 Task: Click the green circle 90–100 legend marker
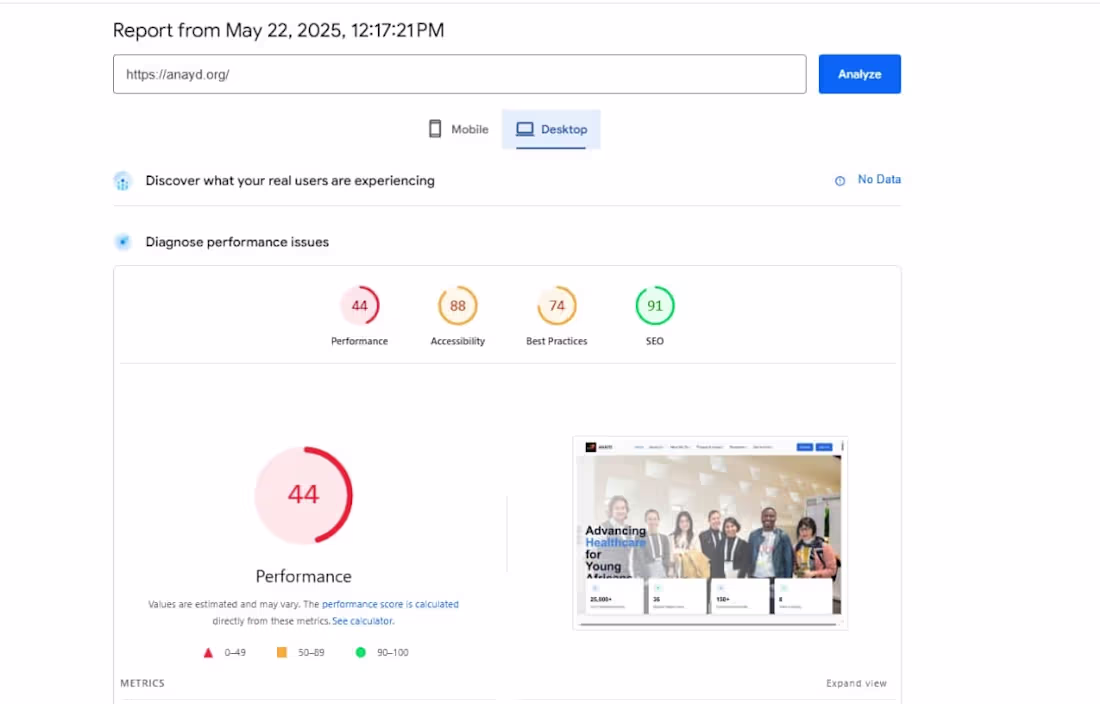361,652
